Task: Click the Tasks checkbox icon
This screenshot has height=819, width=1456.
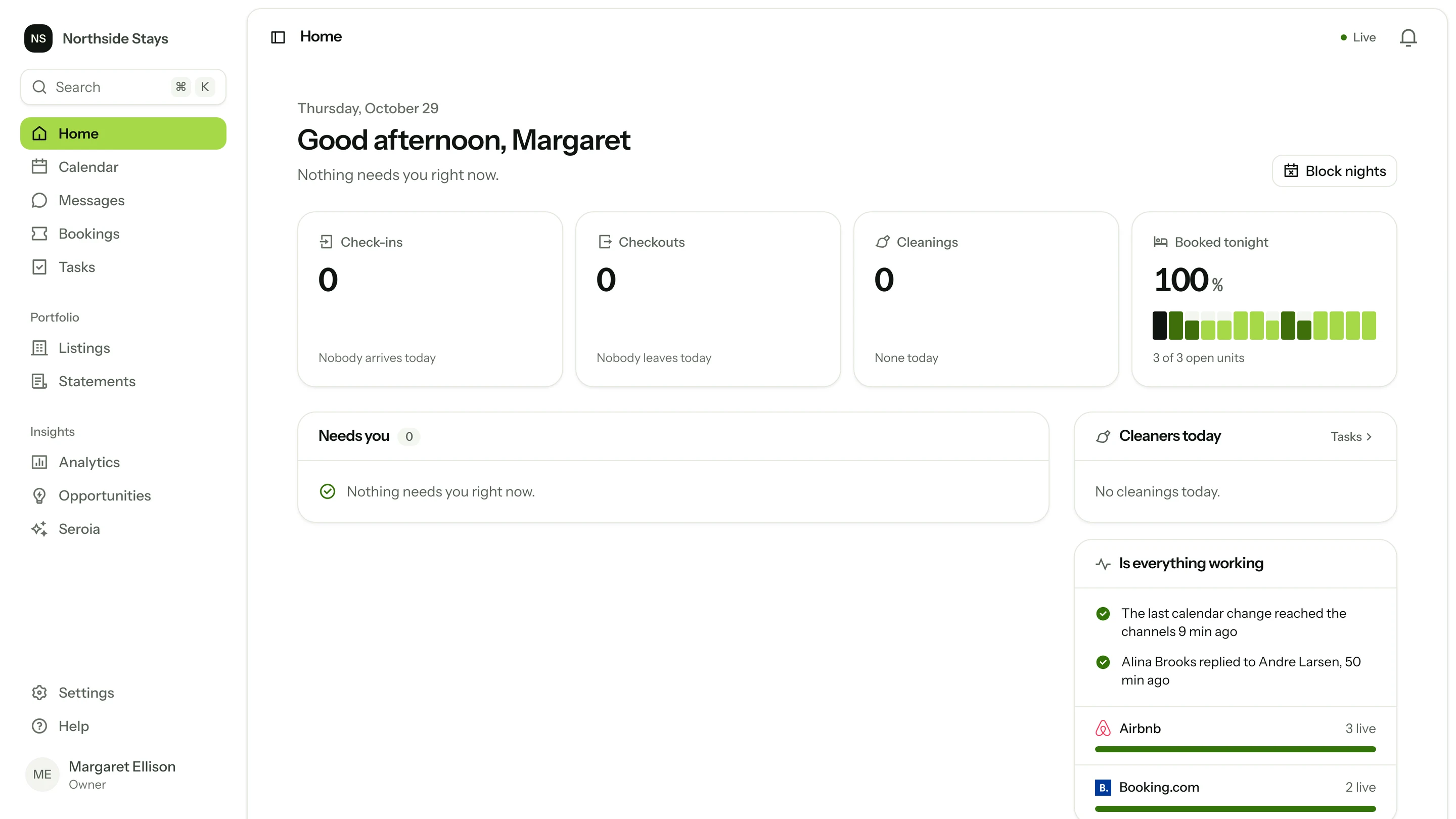Action: coord(39,267)
